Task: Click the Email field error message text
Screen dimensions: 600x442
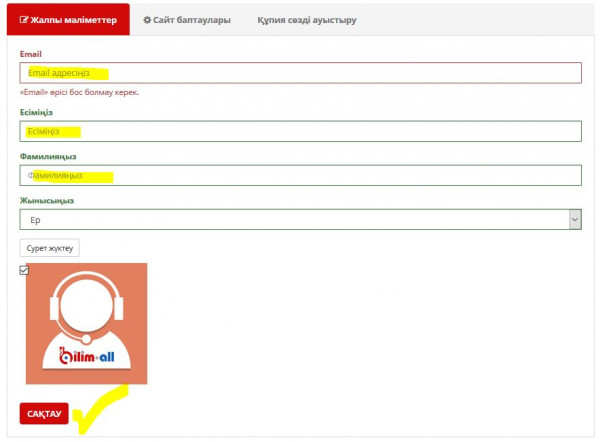Action: coord(79,92)
